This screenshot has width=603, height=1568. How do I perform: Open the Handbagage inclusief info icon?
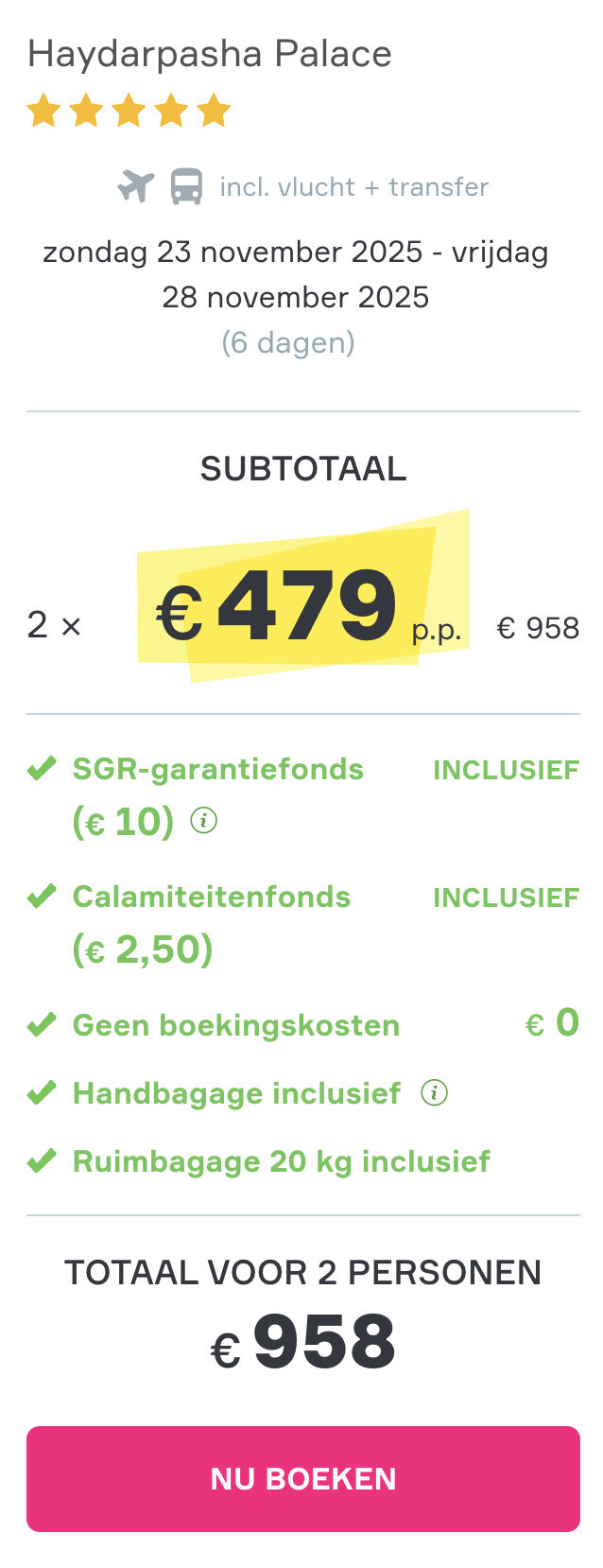433,1093
